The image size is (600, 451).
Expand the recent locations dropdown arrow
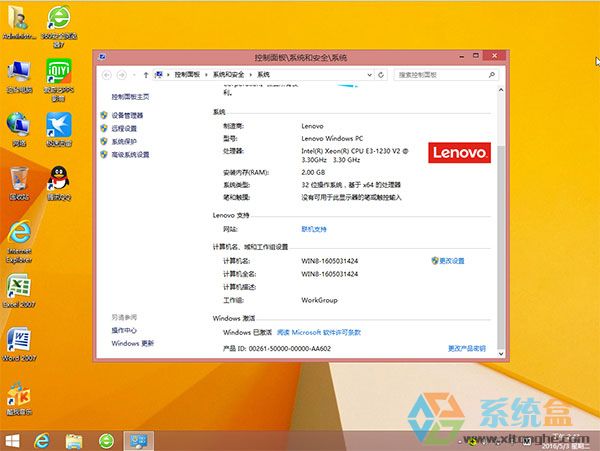tap(134, 75)
